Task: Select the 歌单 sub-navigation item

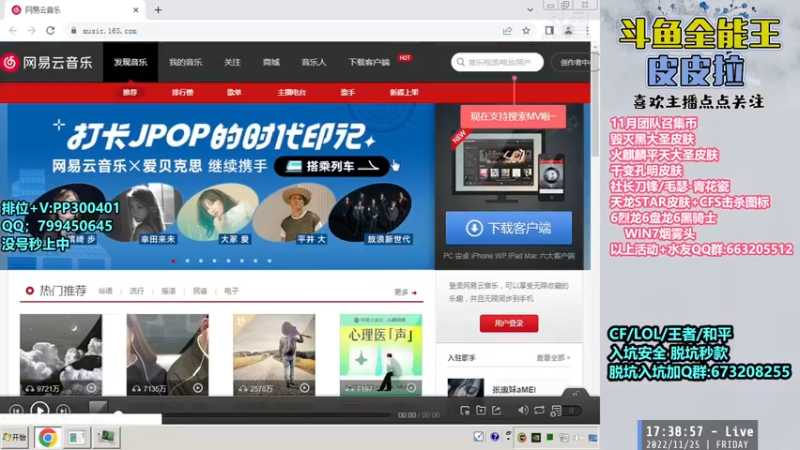Action: tap(234, 92)
